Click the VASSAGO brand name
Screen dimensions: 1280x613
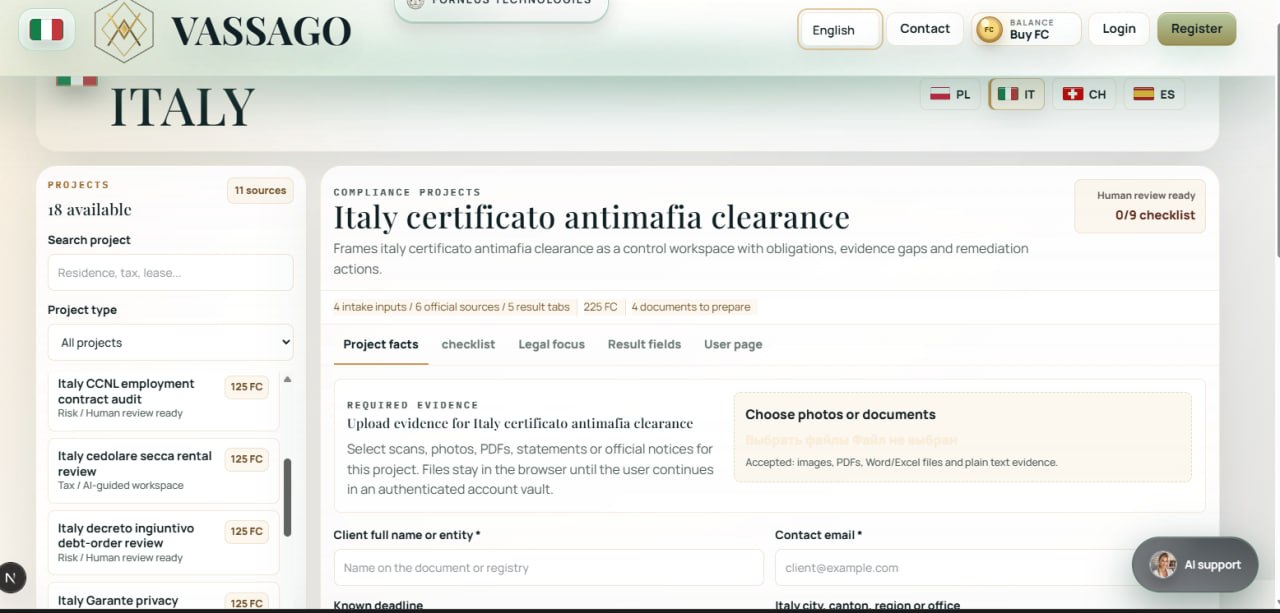261,31
